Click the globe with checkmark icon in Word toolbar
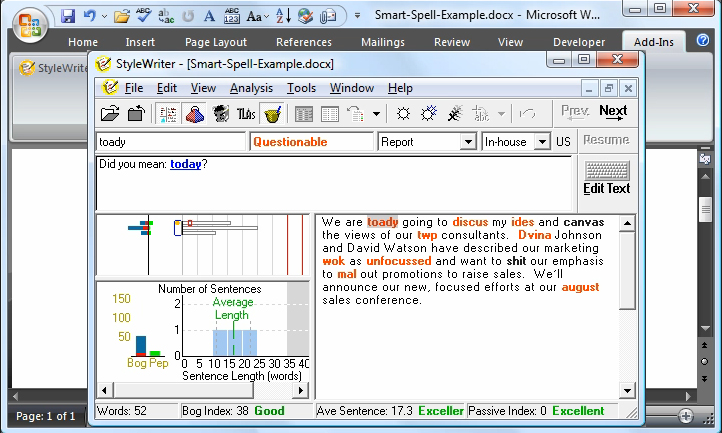Screen dimensions: 722x433 305,16
